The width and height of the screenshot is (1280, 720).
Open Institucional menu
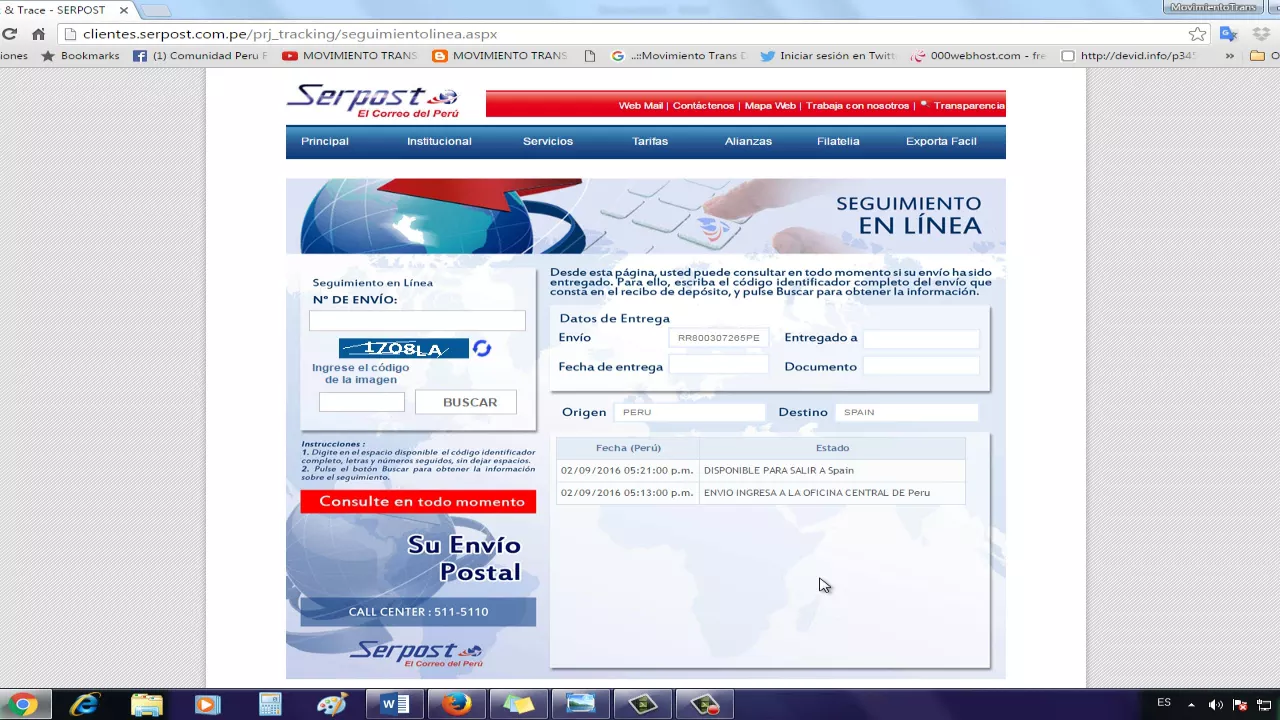click(439, 141)
